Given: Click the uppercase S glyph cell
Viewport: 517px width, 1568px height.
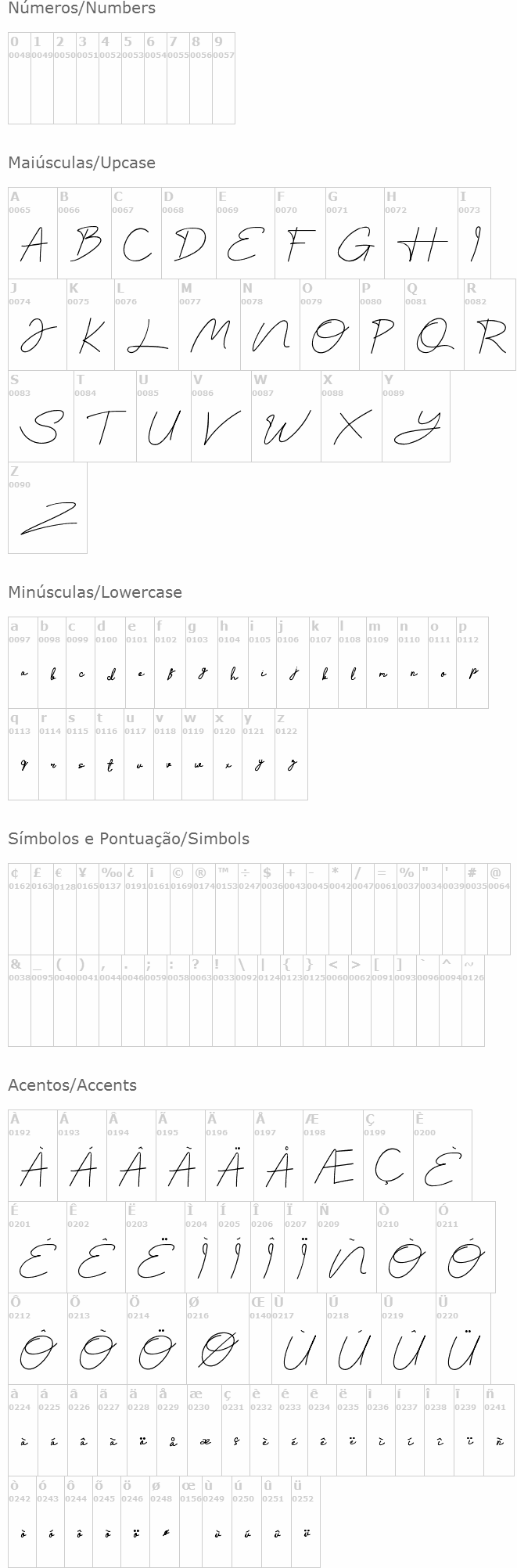Looking at the screenshot, I should (x=41, y=417).
